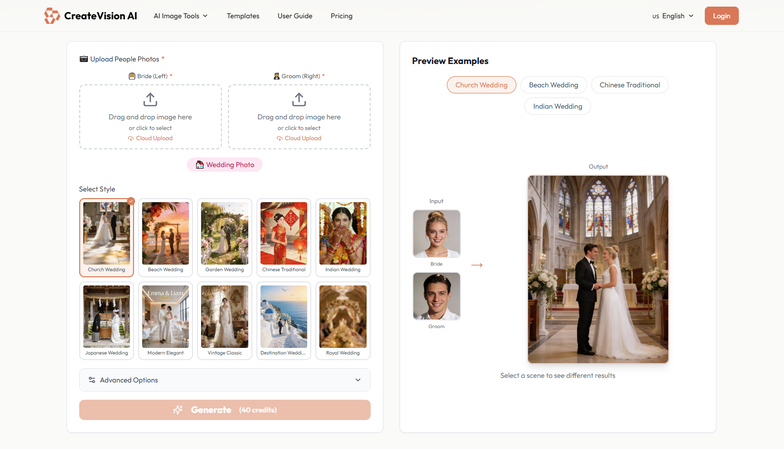Screen dimensions: 784x450
Task: Click the CreateVision AI brand name
Action: click(100, 16)
